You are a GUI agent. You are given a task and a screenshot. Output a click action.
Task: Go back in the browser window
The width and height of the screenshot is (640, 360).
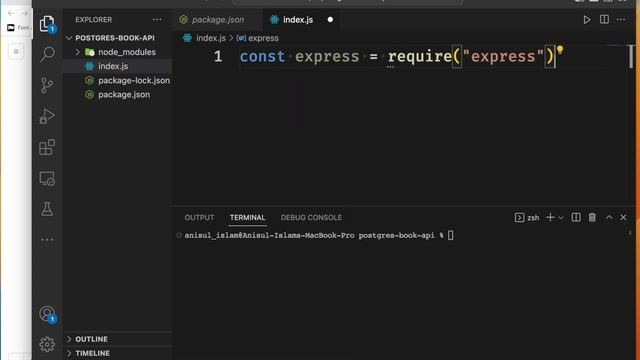pyautogui.click(x=11, y=13)
